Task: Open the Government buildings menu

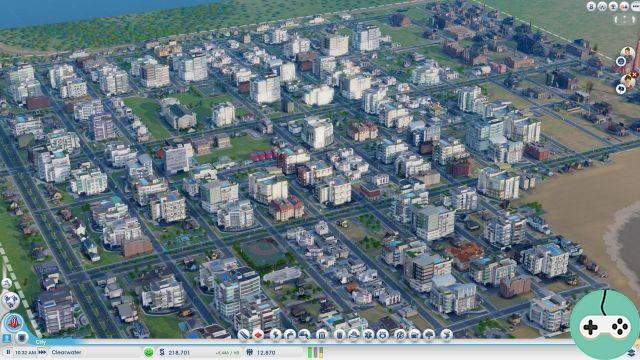Action: 322,335
